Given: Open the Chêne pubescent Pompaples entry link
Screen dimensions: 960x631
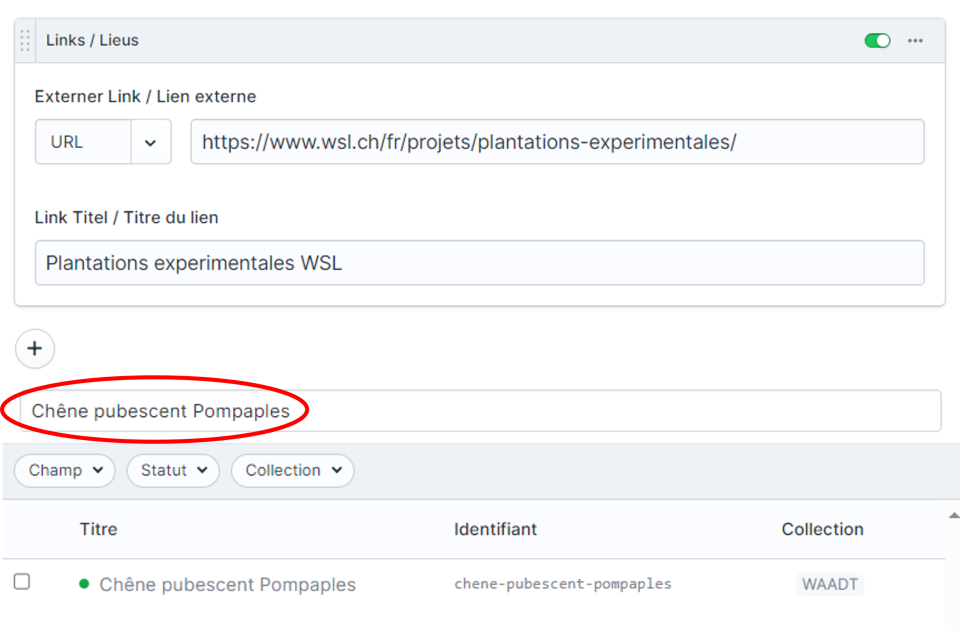Looking at the screenshot, I should pyautogui.click(x=227, y=585).
